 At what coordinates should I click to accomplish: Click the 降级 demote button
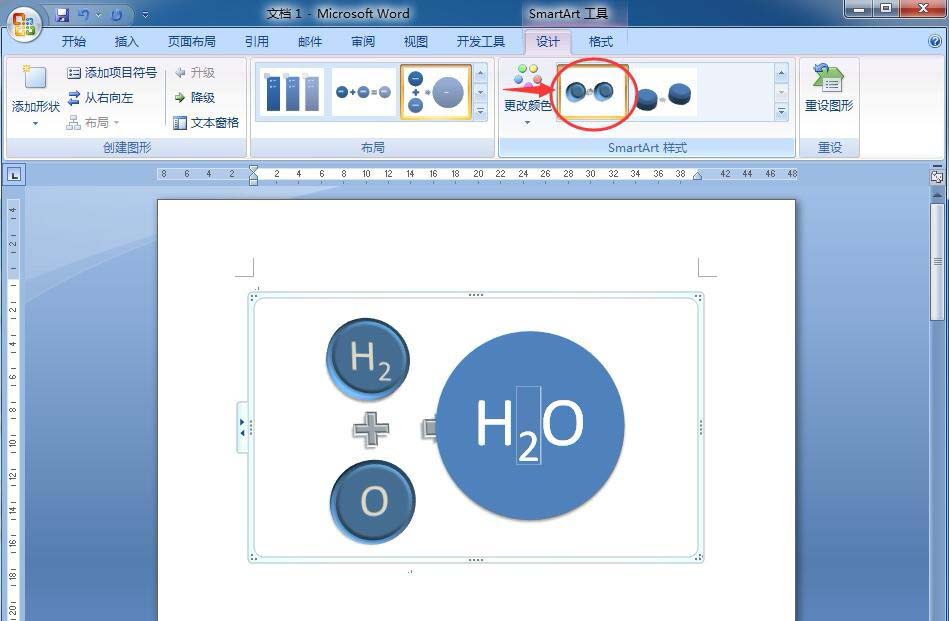pos(195,97)
